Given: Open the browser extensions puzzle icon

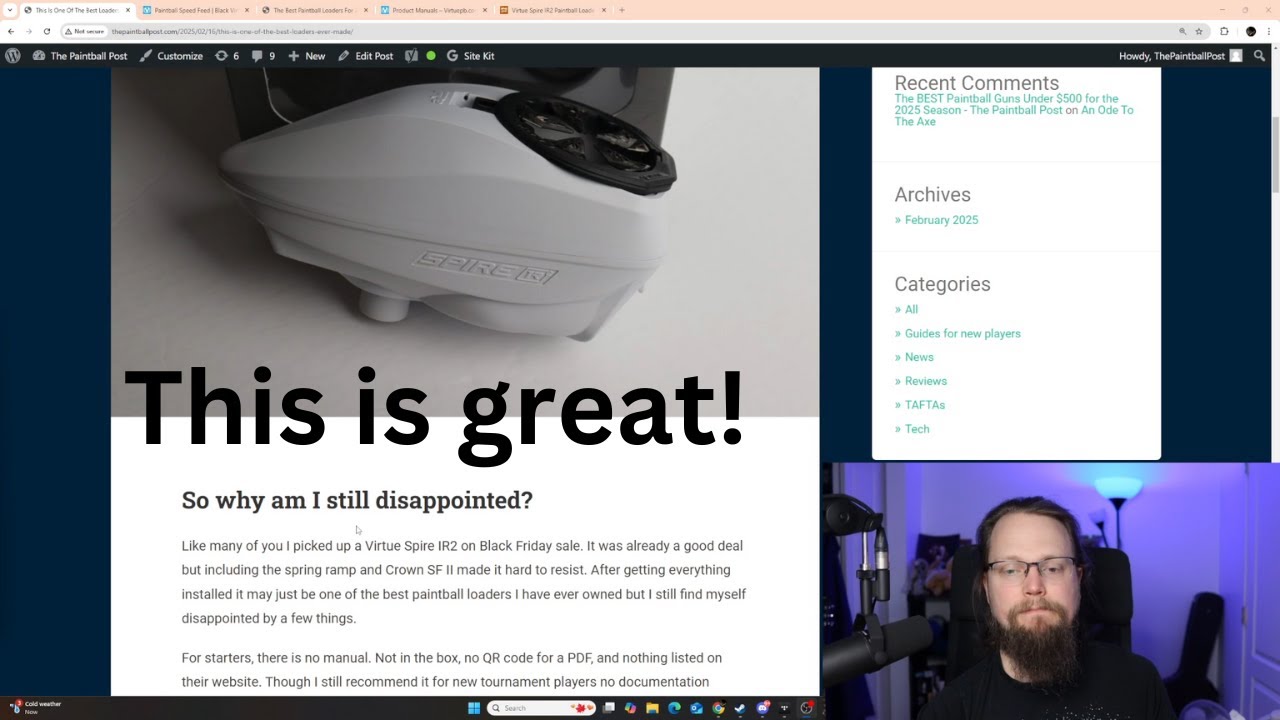Looking at the screenshot, I should (1224, 31).
